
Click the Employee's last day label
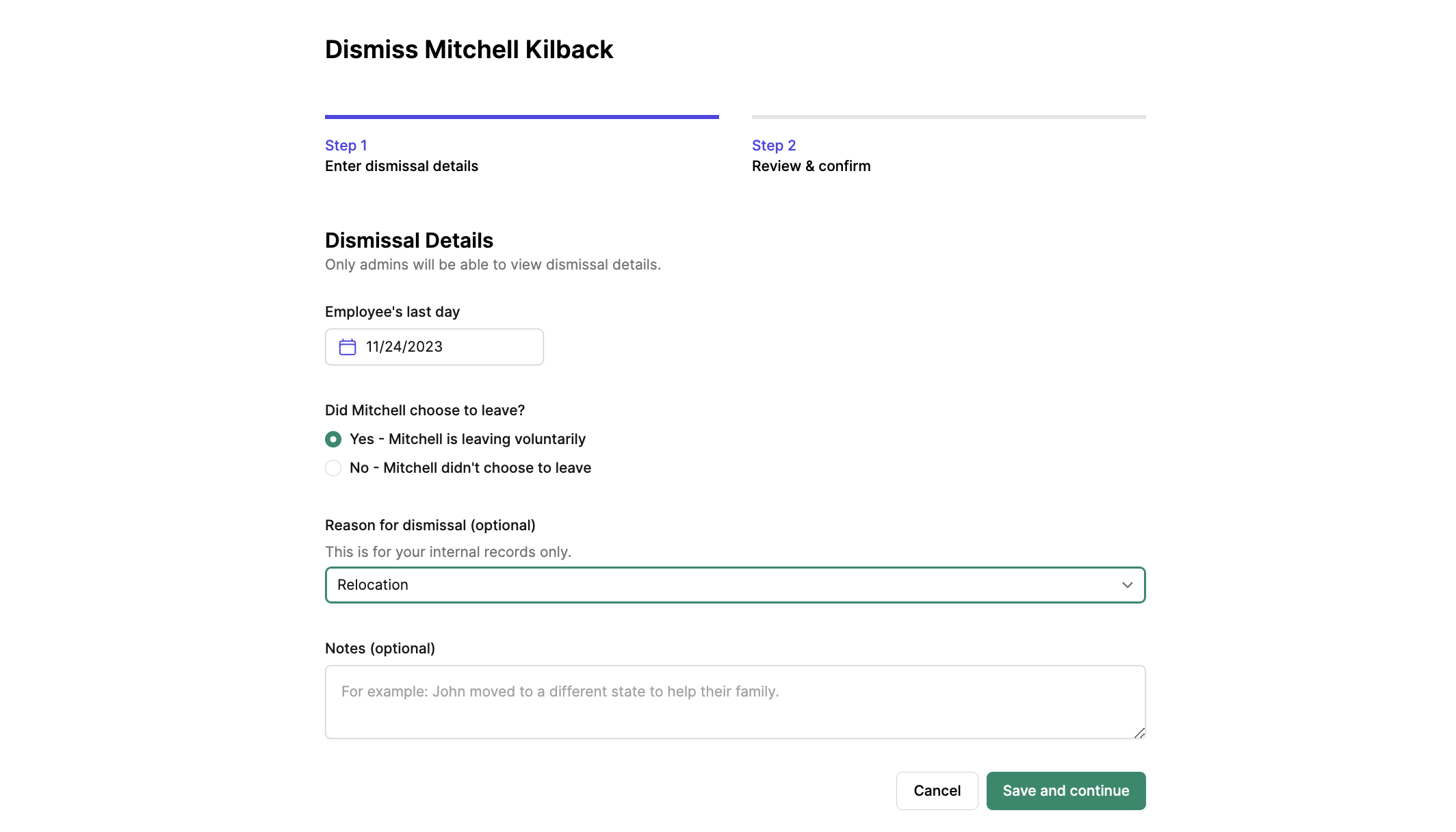point(392,312)
